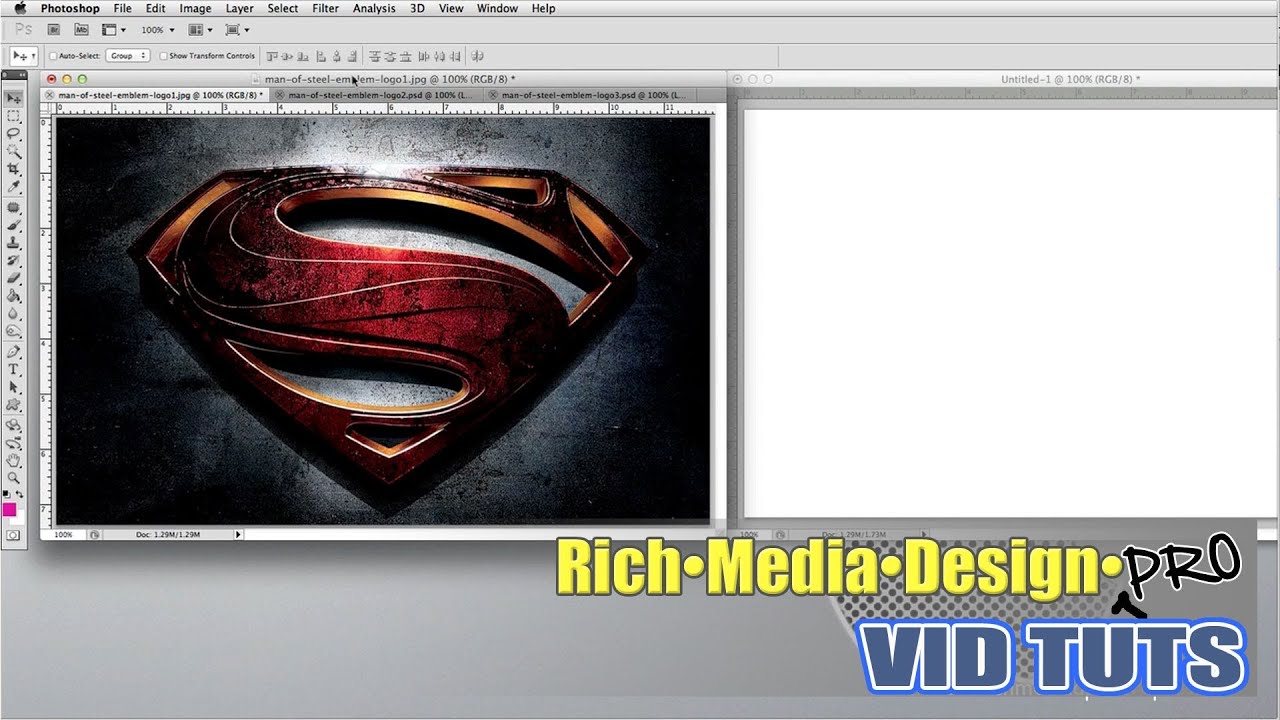Toggle Quick Mask mode icon

point(13,536)
